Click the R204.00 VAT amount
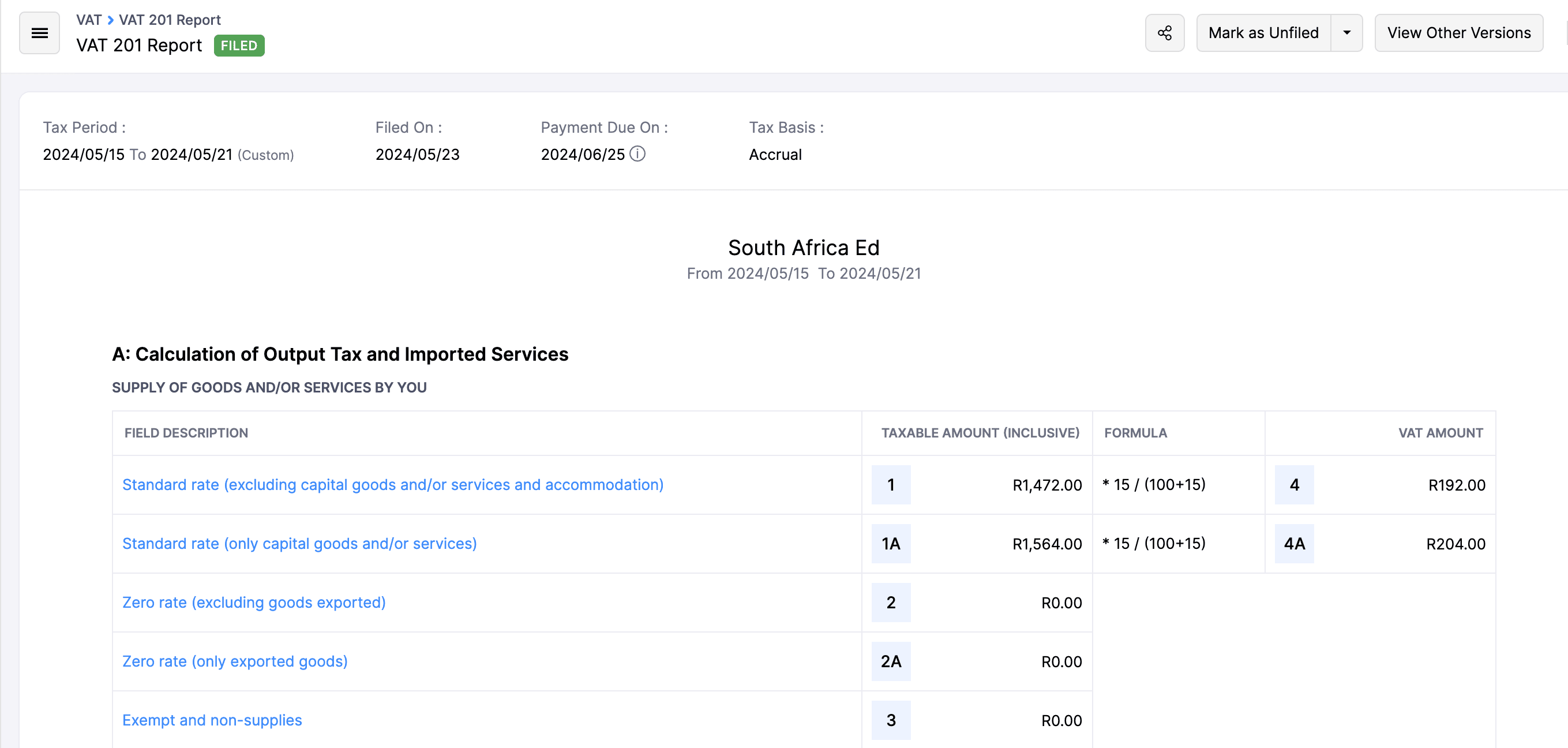The height and width of the screenshot is (748, 1568). tap(1455, 544)
